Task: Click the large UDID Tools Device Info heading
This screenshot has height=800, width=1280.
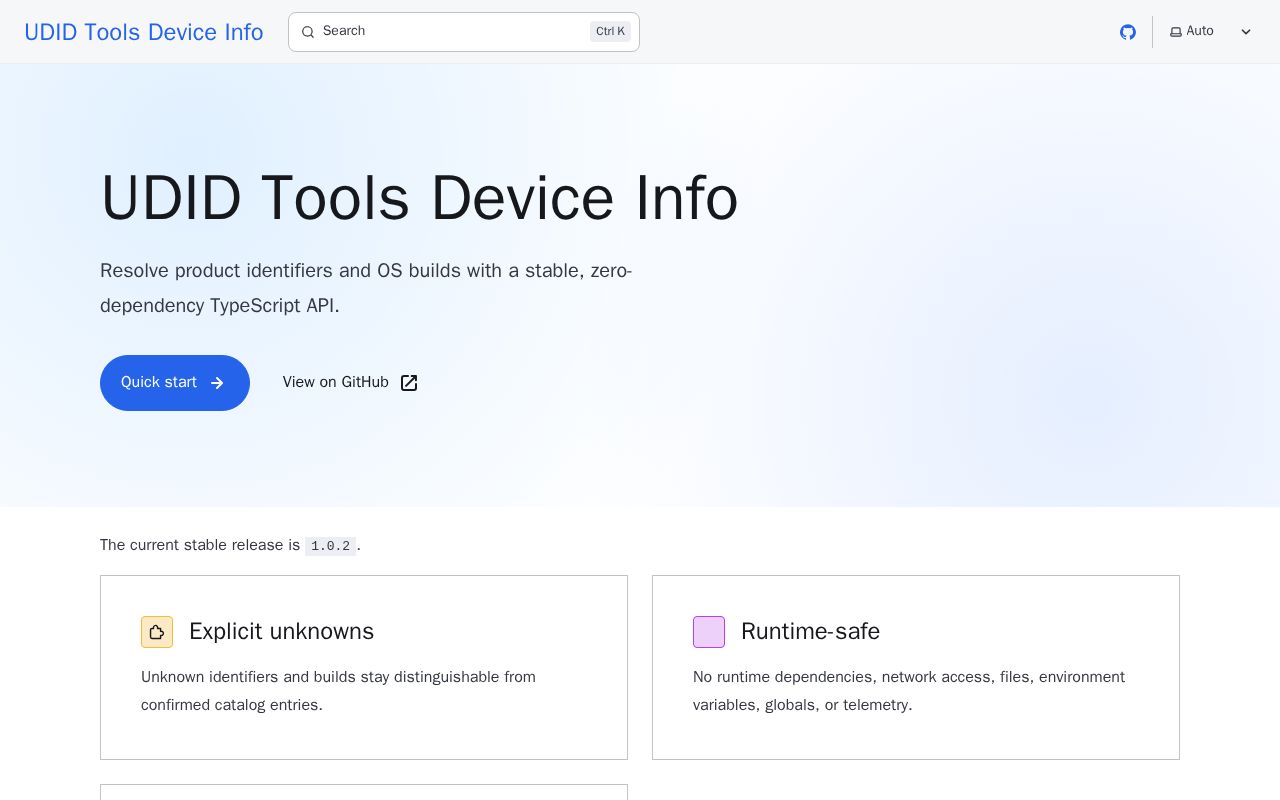Action: 419,198
